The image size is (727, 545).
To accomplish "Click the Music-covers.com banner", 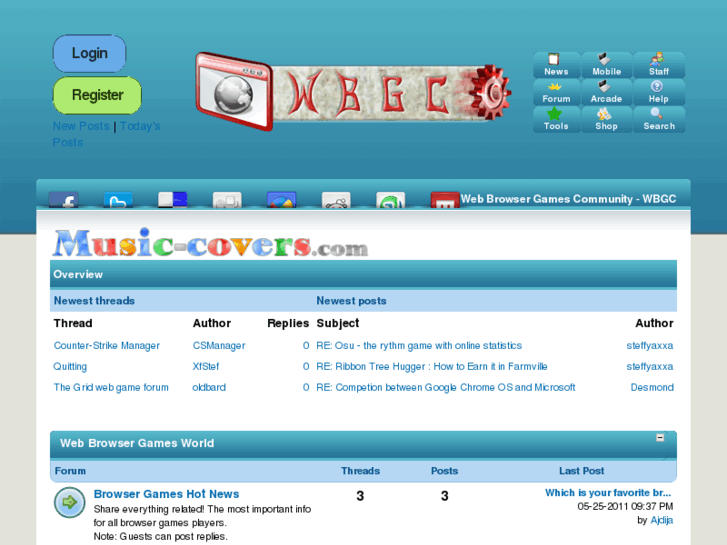I will (x=210, y=243).
